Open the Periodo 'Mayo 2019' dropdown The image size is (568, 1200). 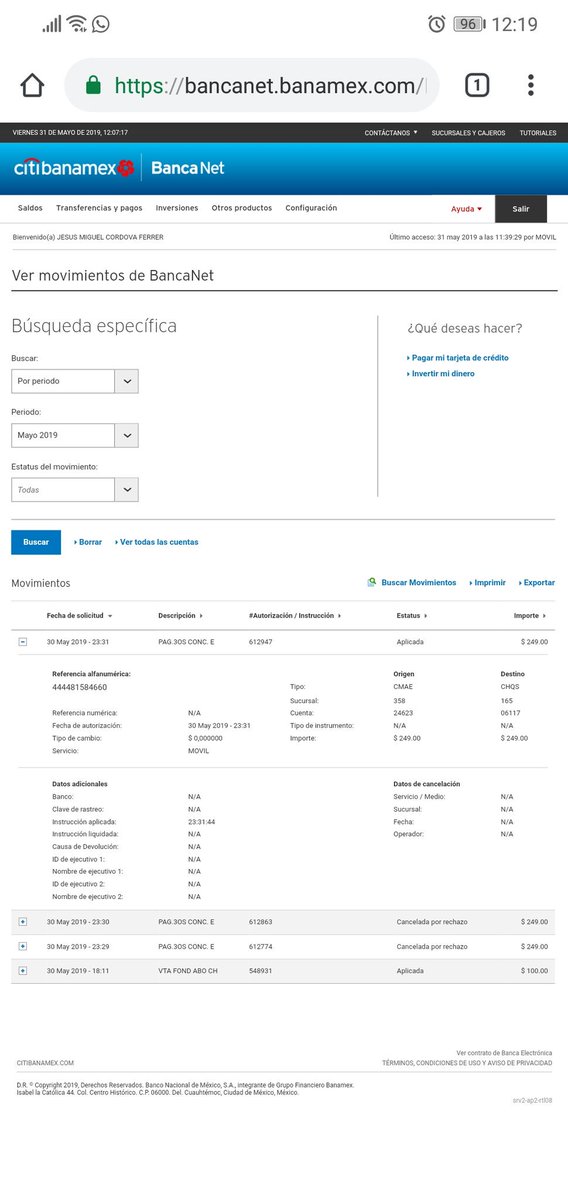point(75,435)
